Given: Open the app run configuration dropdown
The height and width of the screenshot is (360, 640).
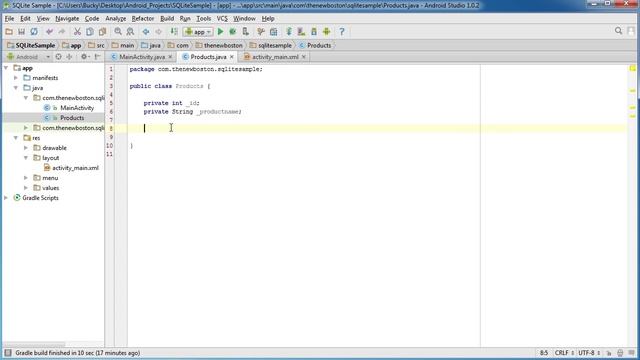Looking at the screenshot, I should (x=198, y=31).
